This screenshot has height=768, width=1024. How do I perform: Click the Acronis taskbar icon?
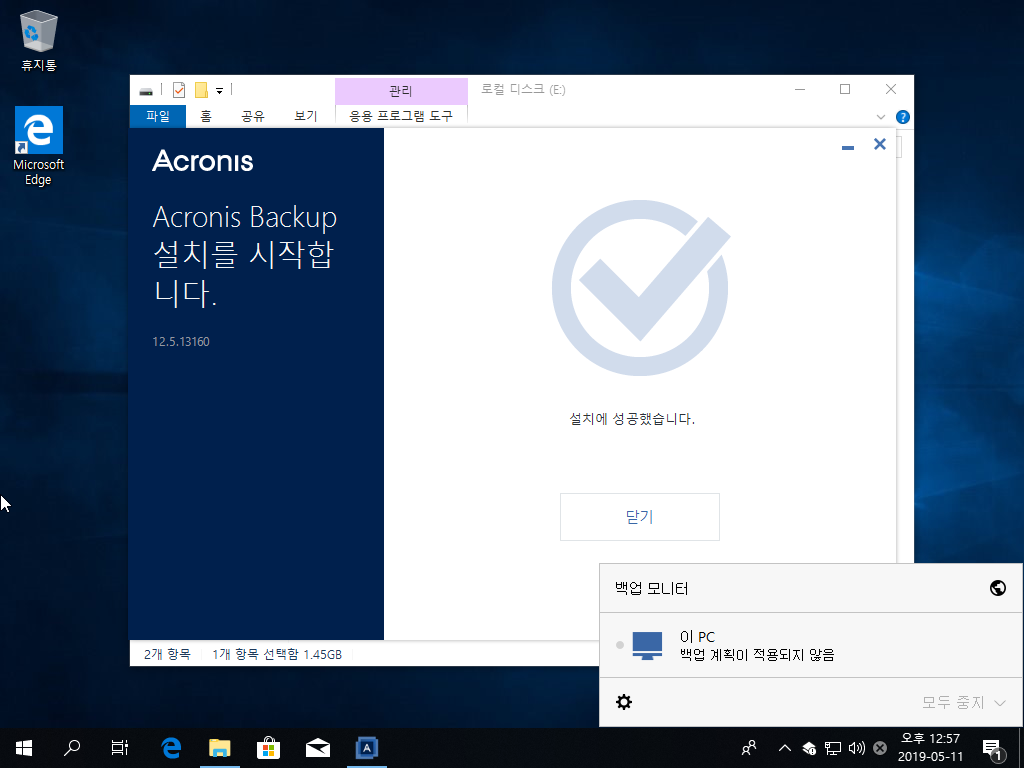tap(366, 748)
